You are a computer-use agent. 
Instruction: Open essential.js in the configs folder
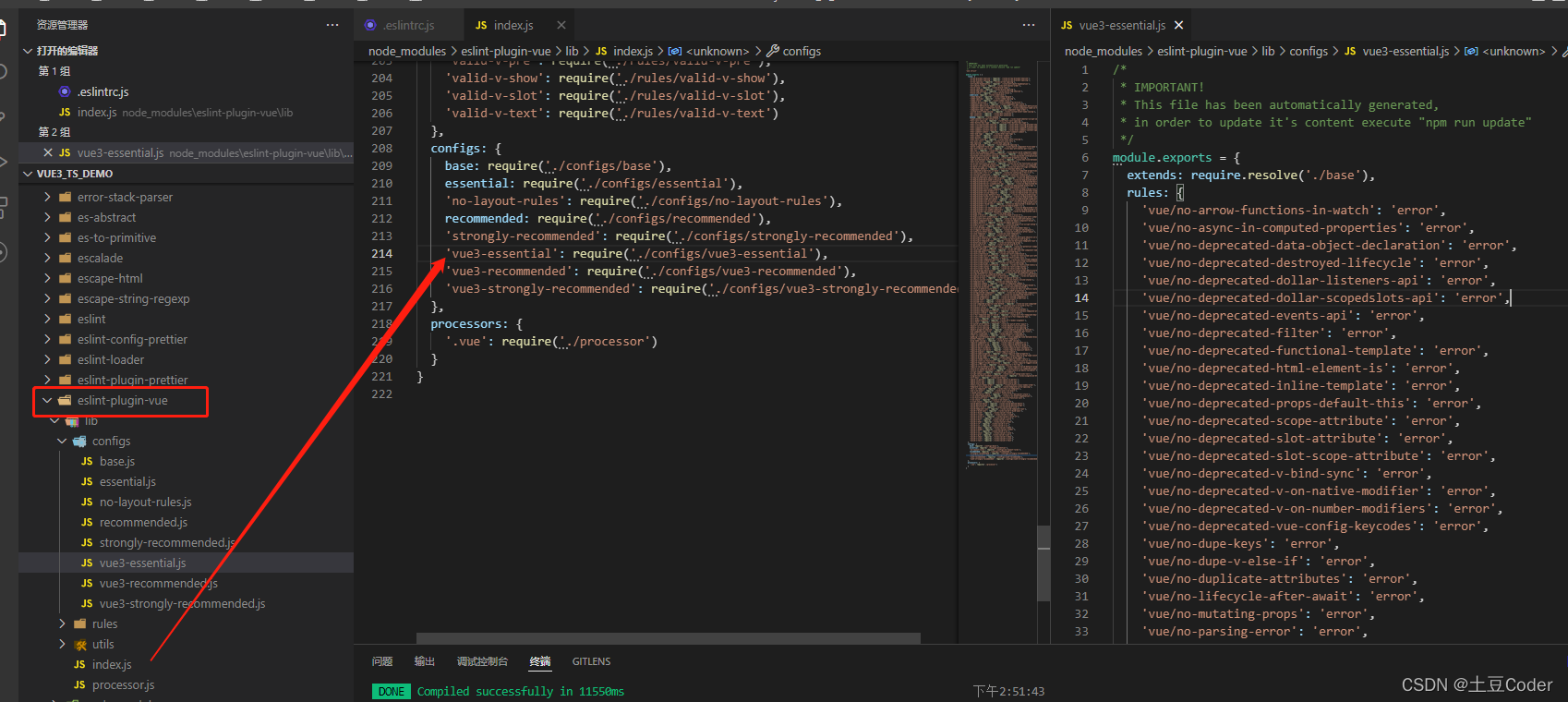(x=127, y=481)
